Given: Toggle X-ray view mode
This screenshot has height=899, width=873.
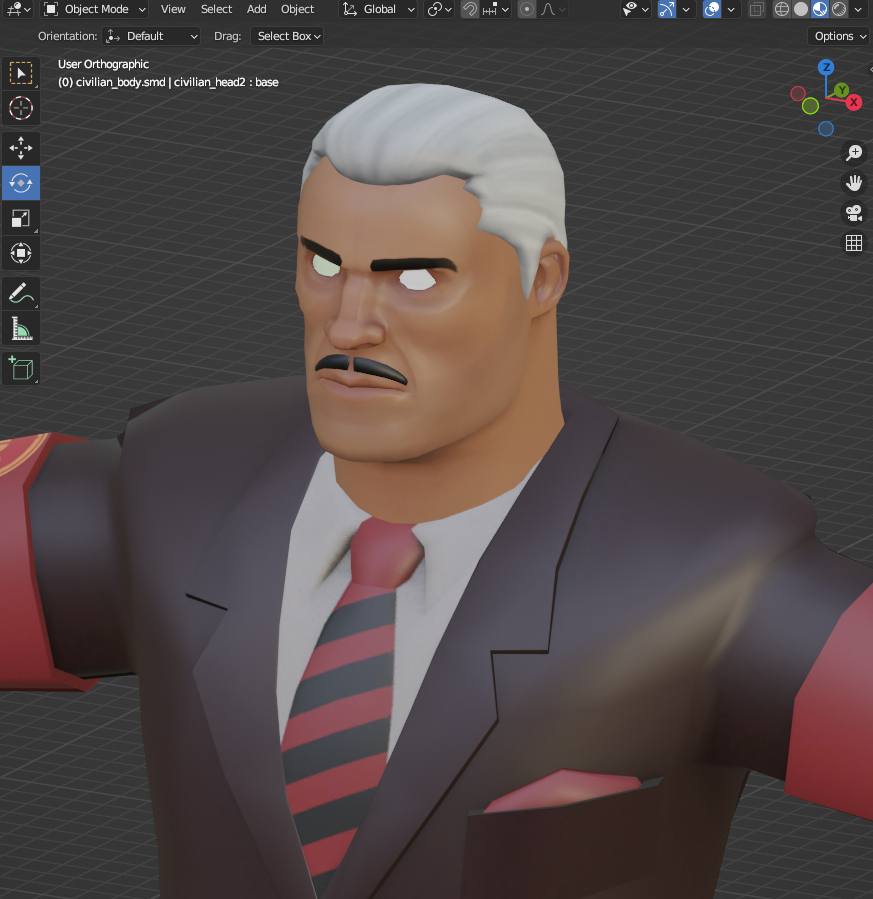Looking at the screenshot, I should 757,9.
